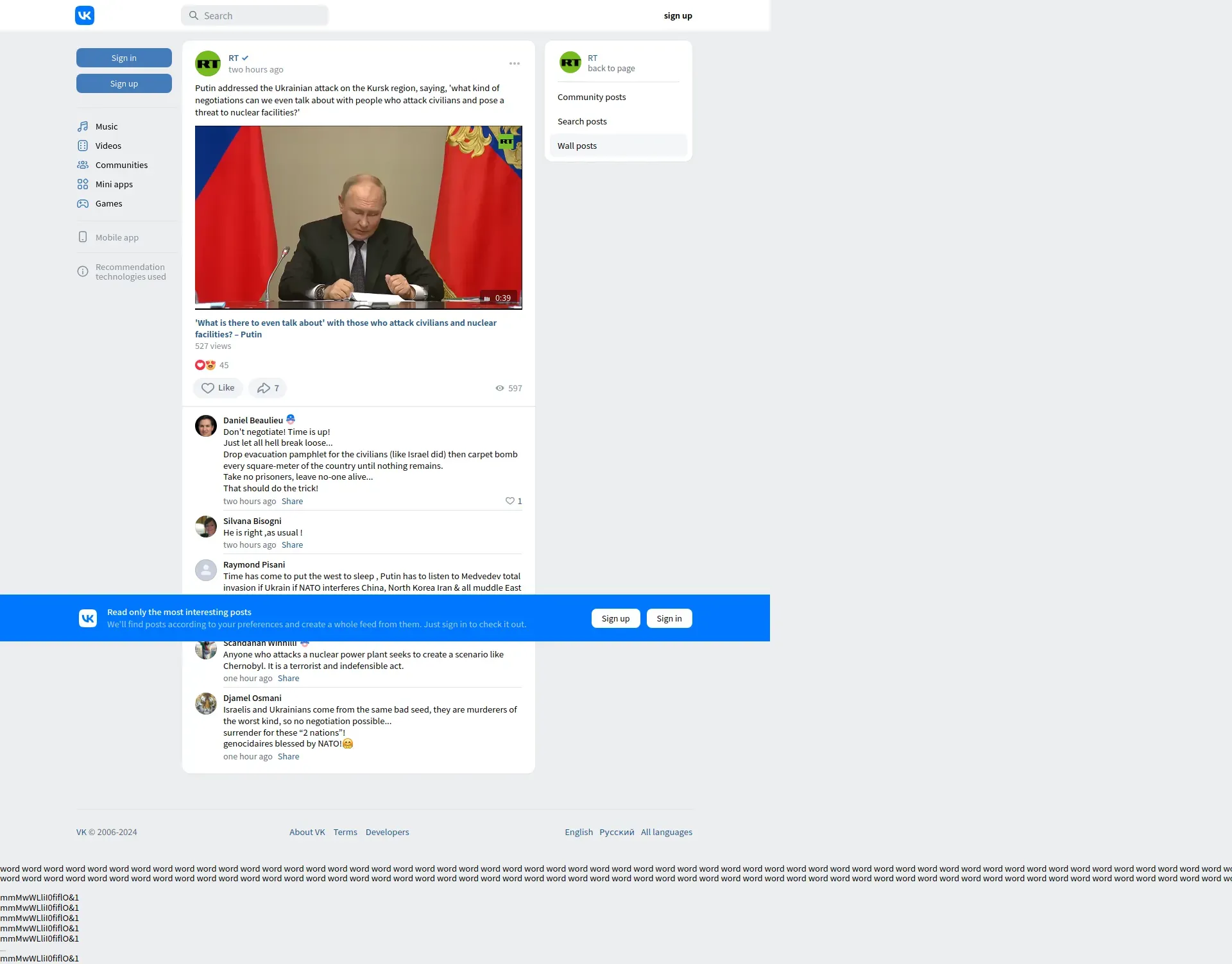
Task: Select Search posts menu item
Action: pos(582,121)
